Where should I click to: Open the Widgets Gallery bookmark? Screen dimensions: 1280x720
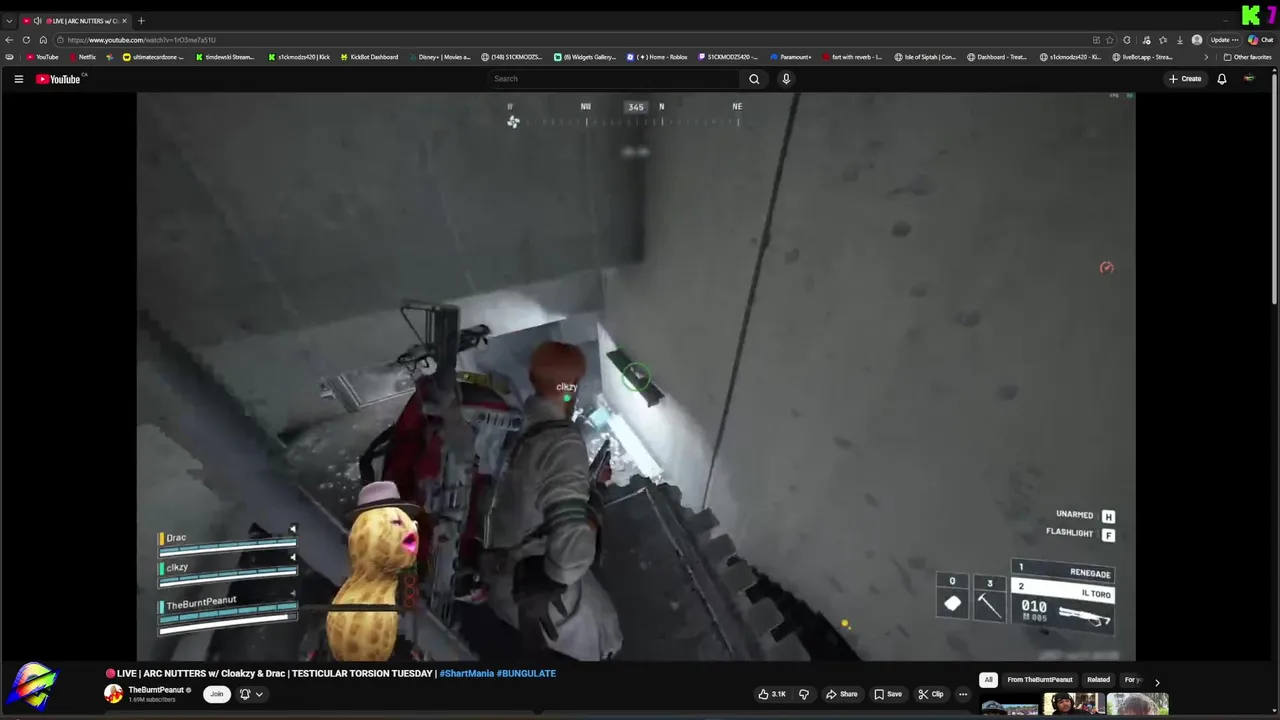(x=585, y=57)
